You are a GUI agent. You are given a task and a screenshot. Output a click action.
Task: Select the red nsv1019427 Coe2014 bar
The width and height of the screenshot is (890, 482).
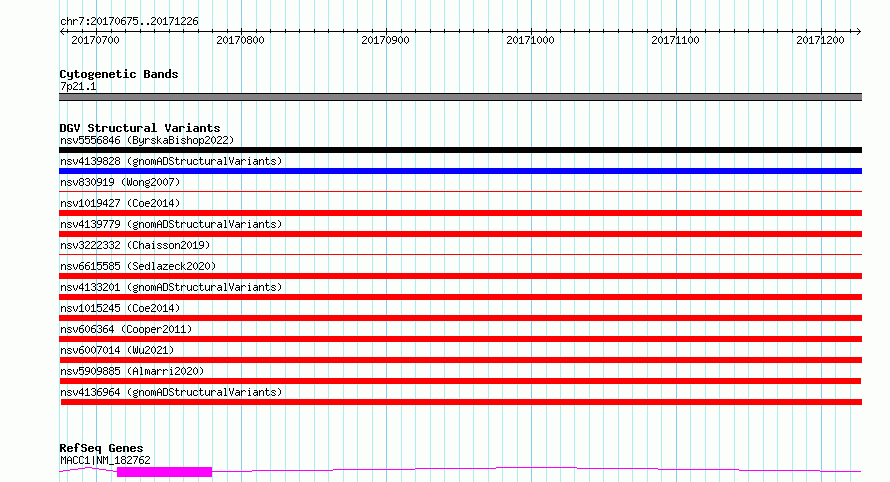[x=460, y=213]
